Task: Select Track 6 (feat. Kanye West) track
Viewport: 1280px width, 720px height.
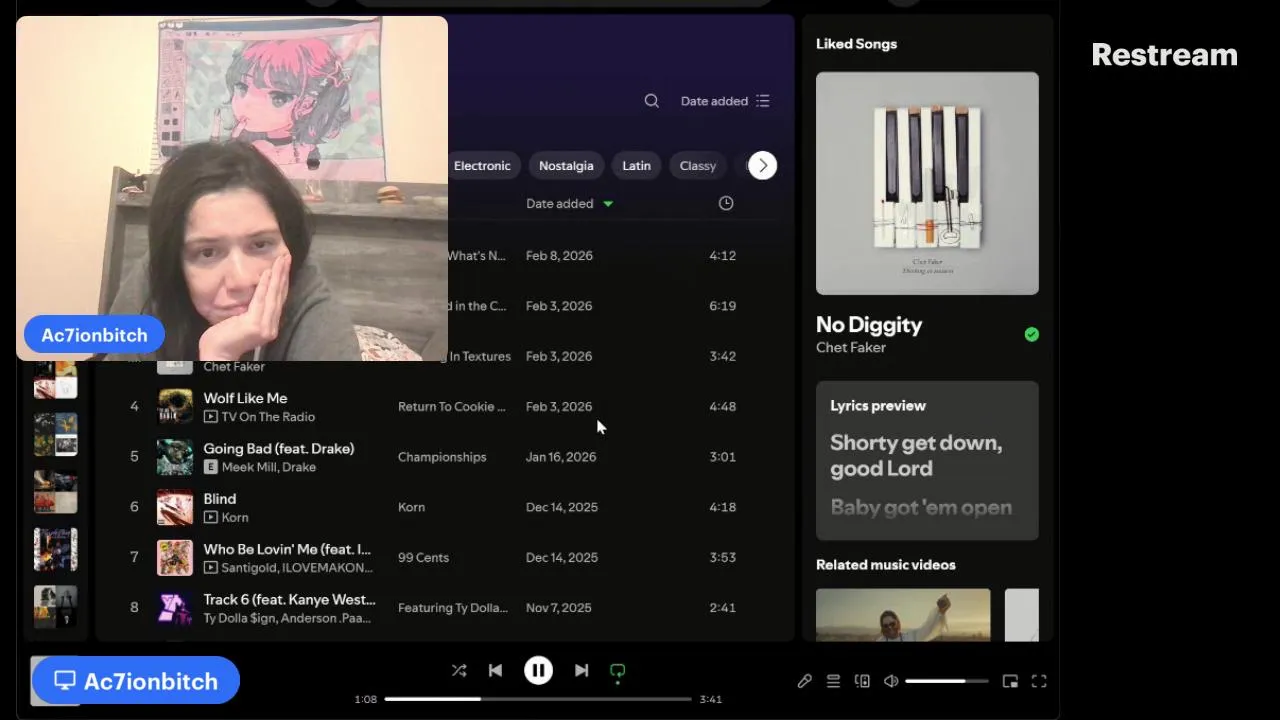Action: (289, 599)
